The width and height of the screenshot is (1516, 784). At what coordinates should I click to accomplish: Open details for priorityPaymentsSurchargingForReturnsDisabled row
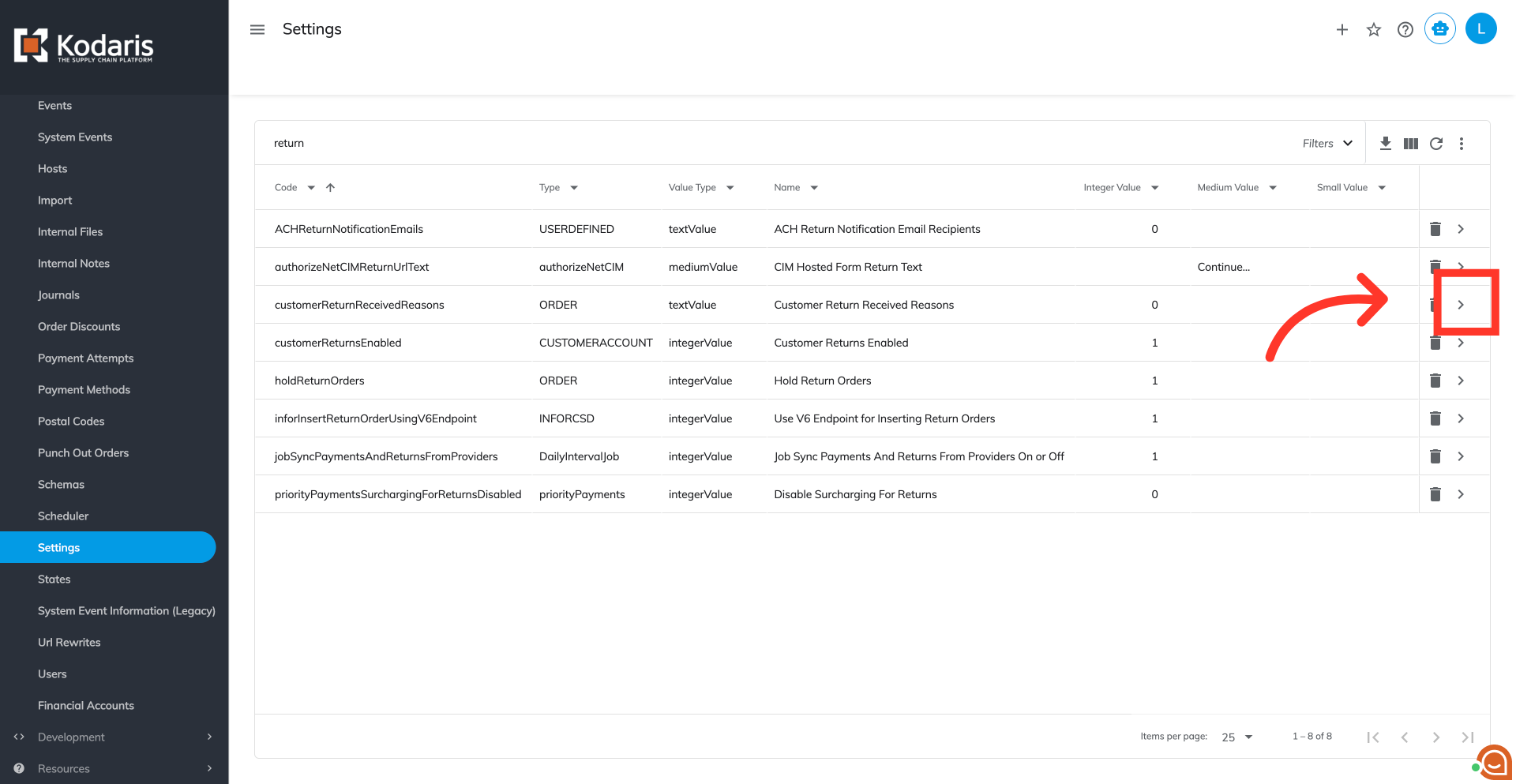tap(1461, 494)
